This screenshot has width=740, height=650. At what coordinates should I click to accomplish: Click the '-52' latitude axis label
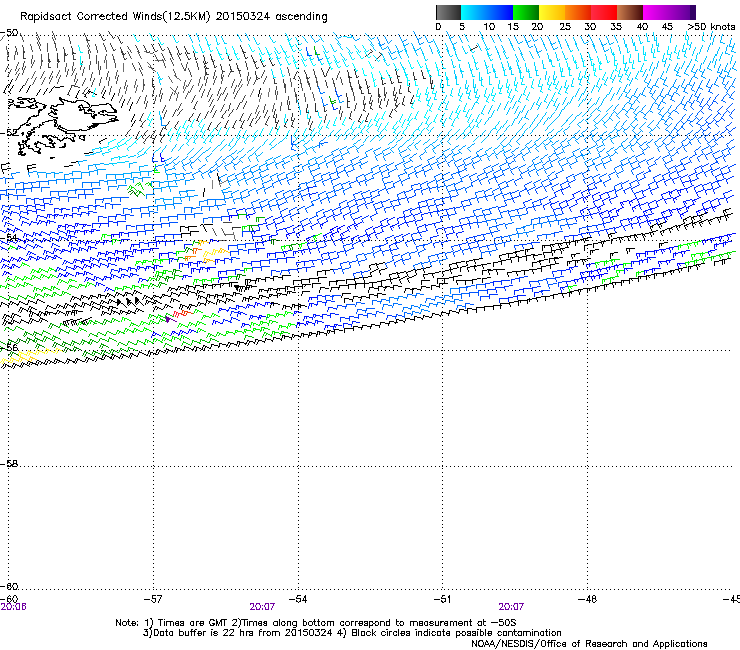tap(9, 133)
